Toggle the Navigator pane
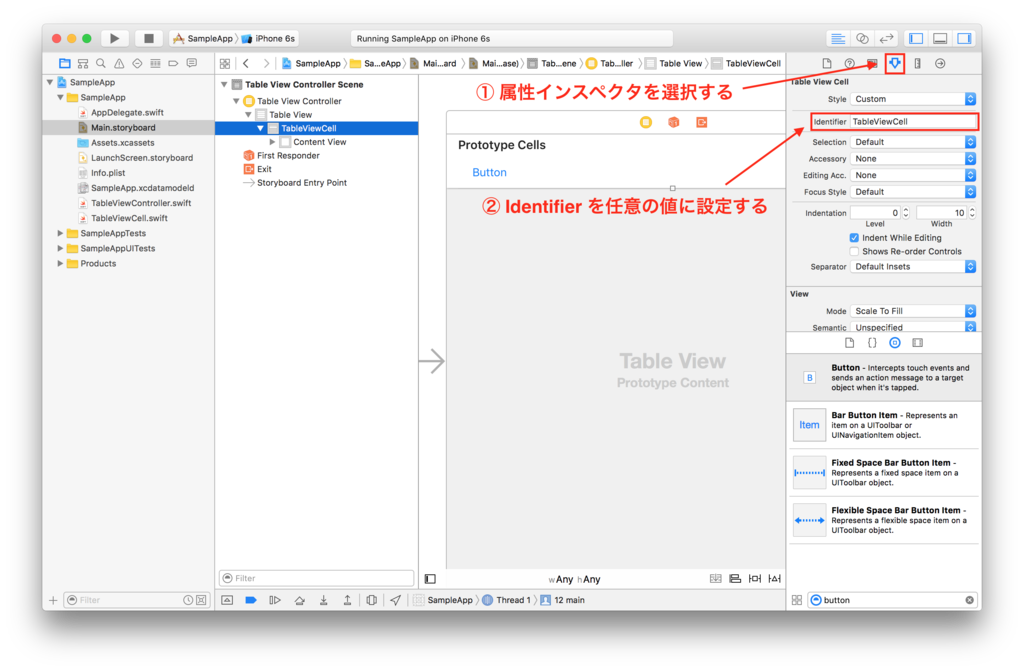1024x671 pixels. click(x=916, y=39)
